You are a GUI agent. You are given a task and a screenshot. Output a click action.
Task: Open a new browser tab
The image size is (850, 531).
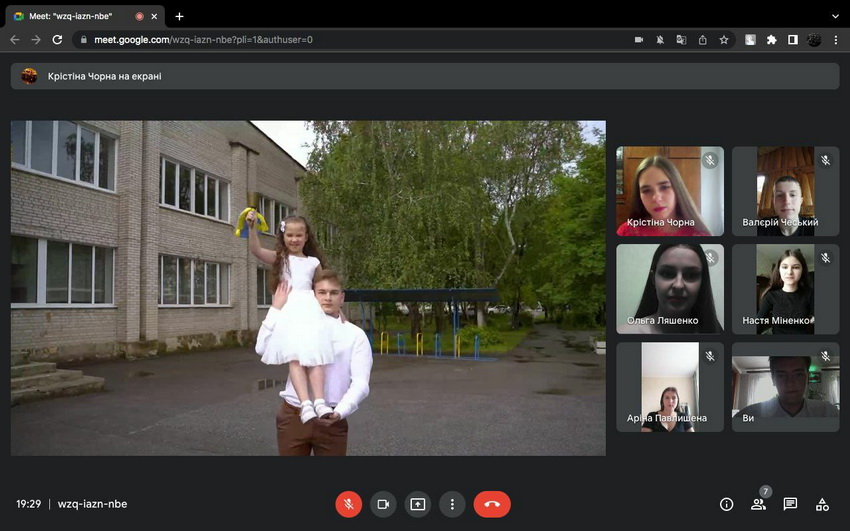[x=179, y=16]
